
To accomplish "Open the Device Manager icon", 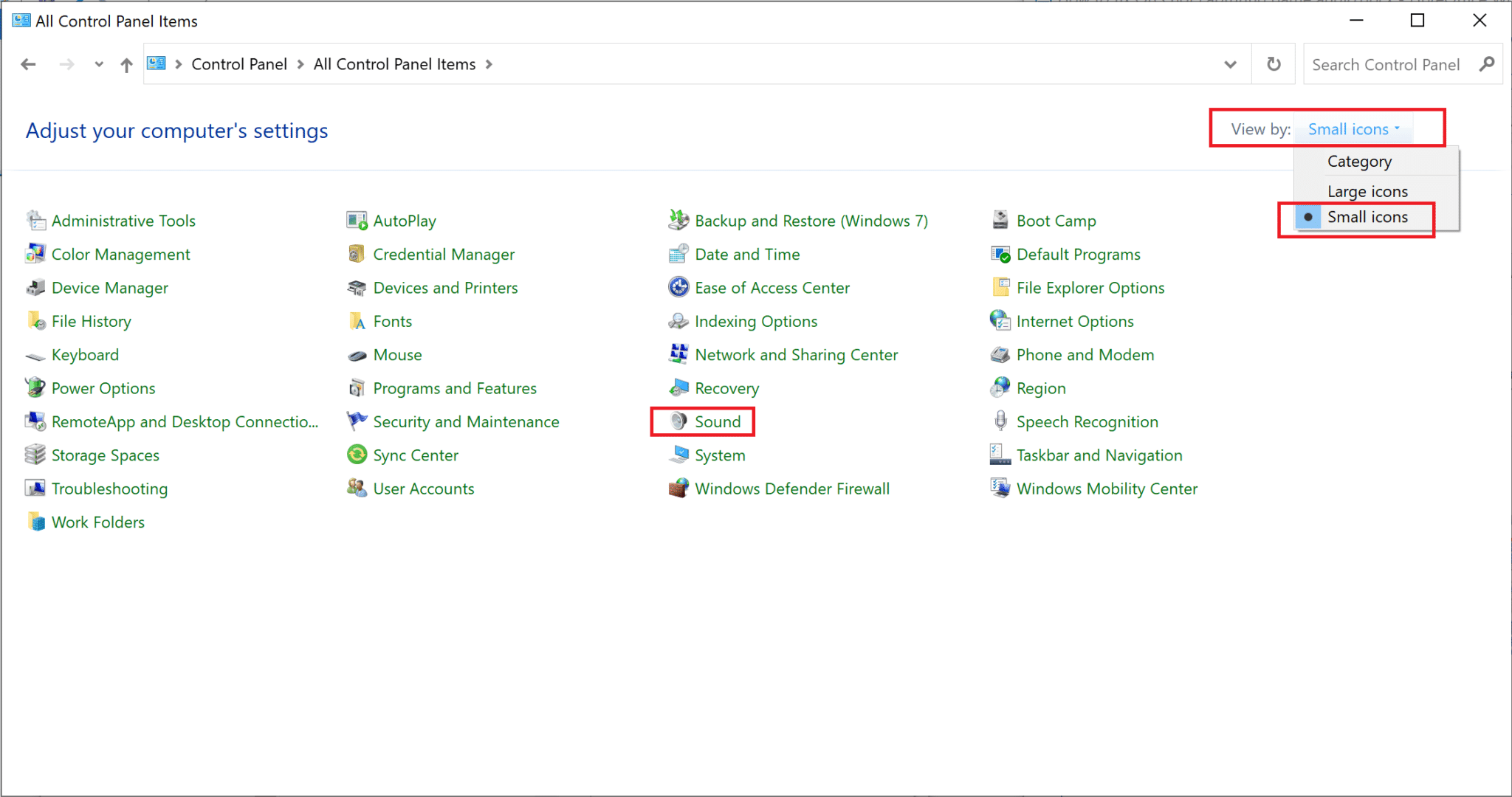I will point(35,288).
